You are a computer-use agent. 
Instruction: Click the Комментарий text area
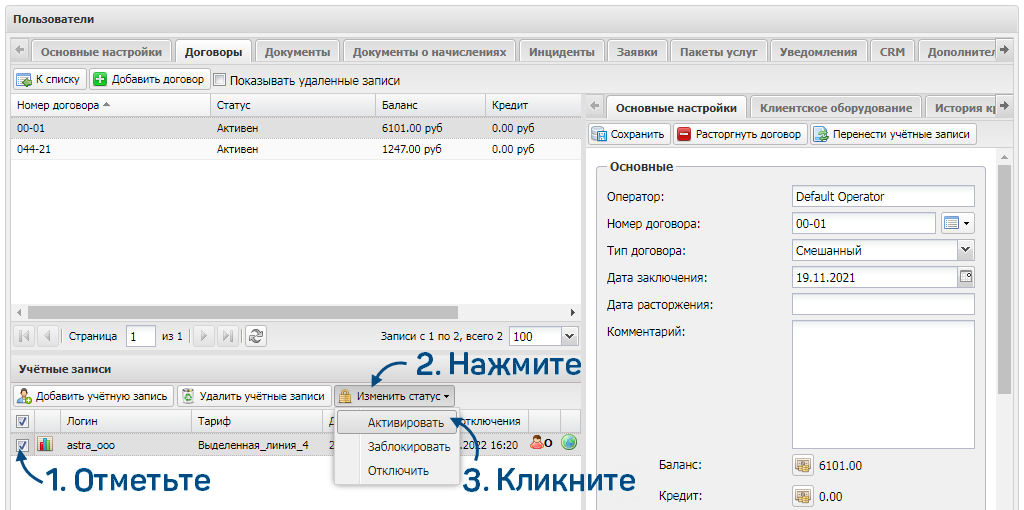click(883, 384)
